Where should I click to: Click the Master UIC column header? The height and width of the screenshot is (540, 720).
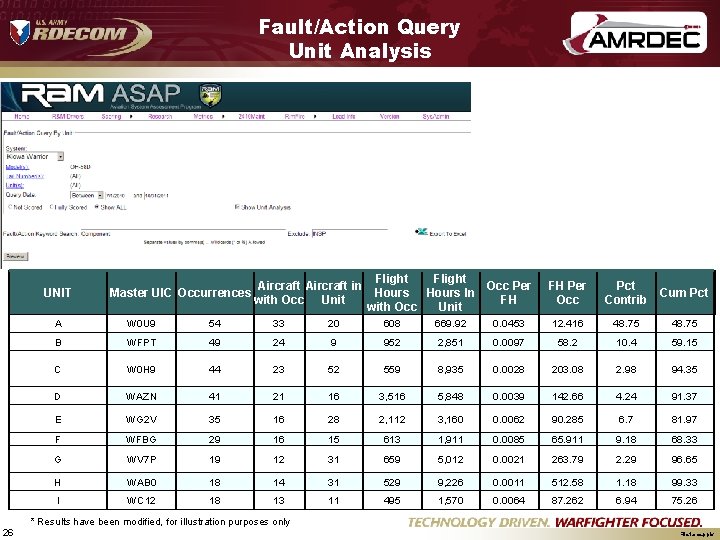tap(141, 292)
